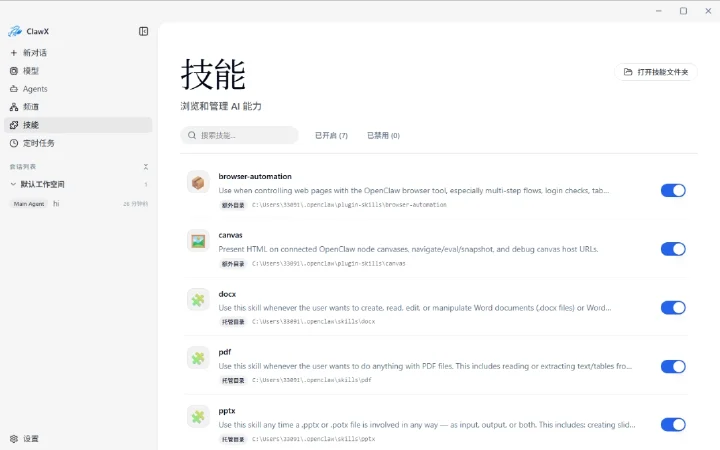Collapse the sidebar panel icon
This screenshot has width=720, height=450.
[x=143, y=31]
